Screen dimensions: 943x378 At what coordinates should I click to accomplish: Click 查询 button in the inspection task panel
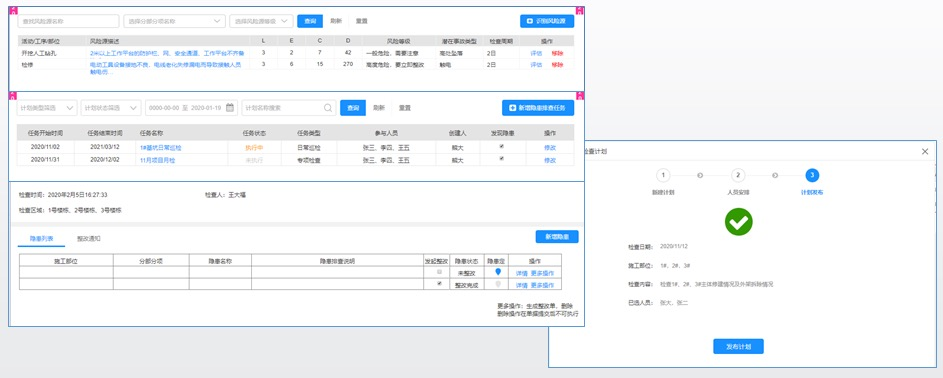click(x=353, y=108)
